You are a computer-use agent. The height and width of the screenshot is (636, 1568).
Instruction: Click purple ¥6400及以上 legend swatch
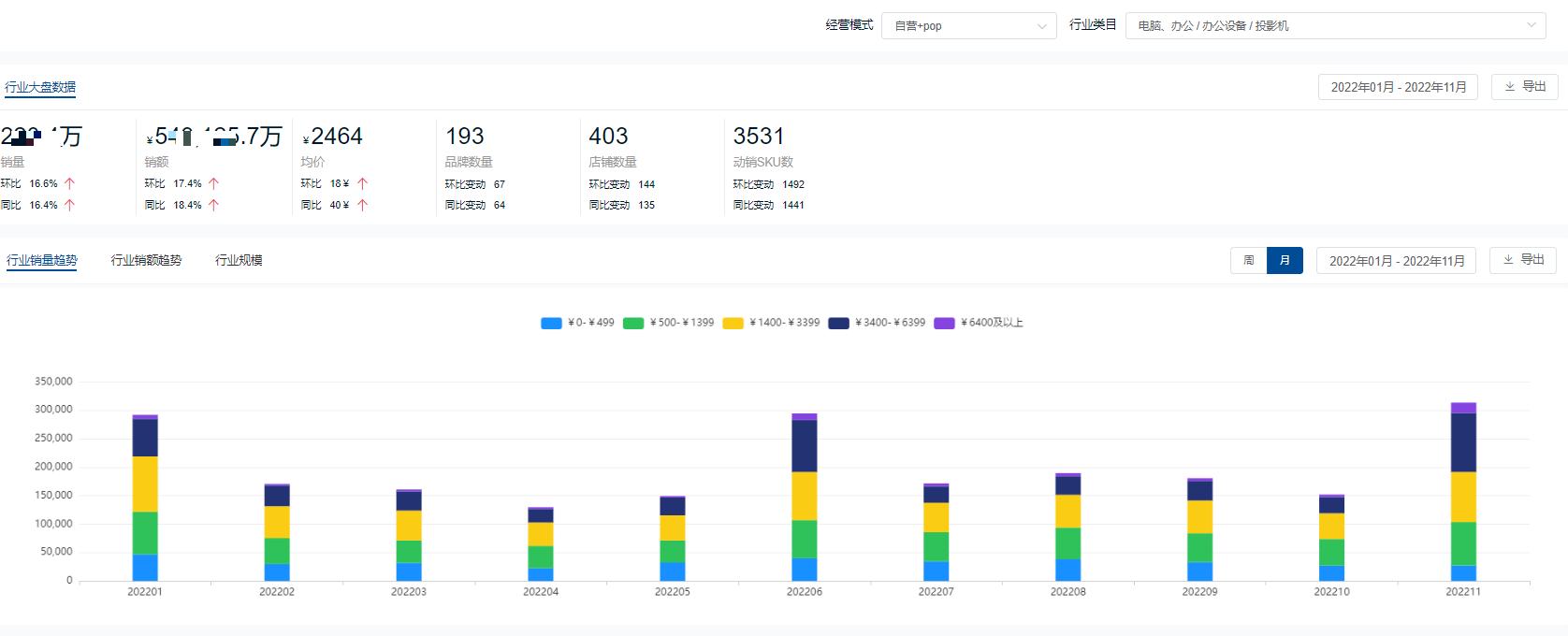click(x=944, y=323)
